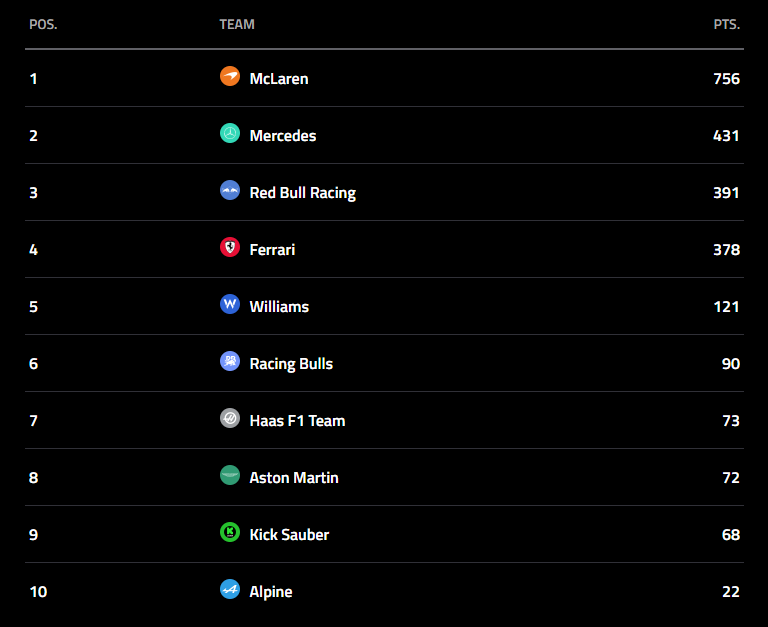Click the Kick Sauber green logo icon

pos(230,533)
